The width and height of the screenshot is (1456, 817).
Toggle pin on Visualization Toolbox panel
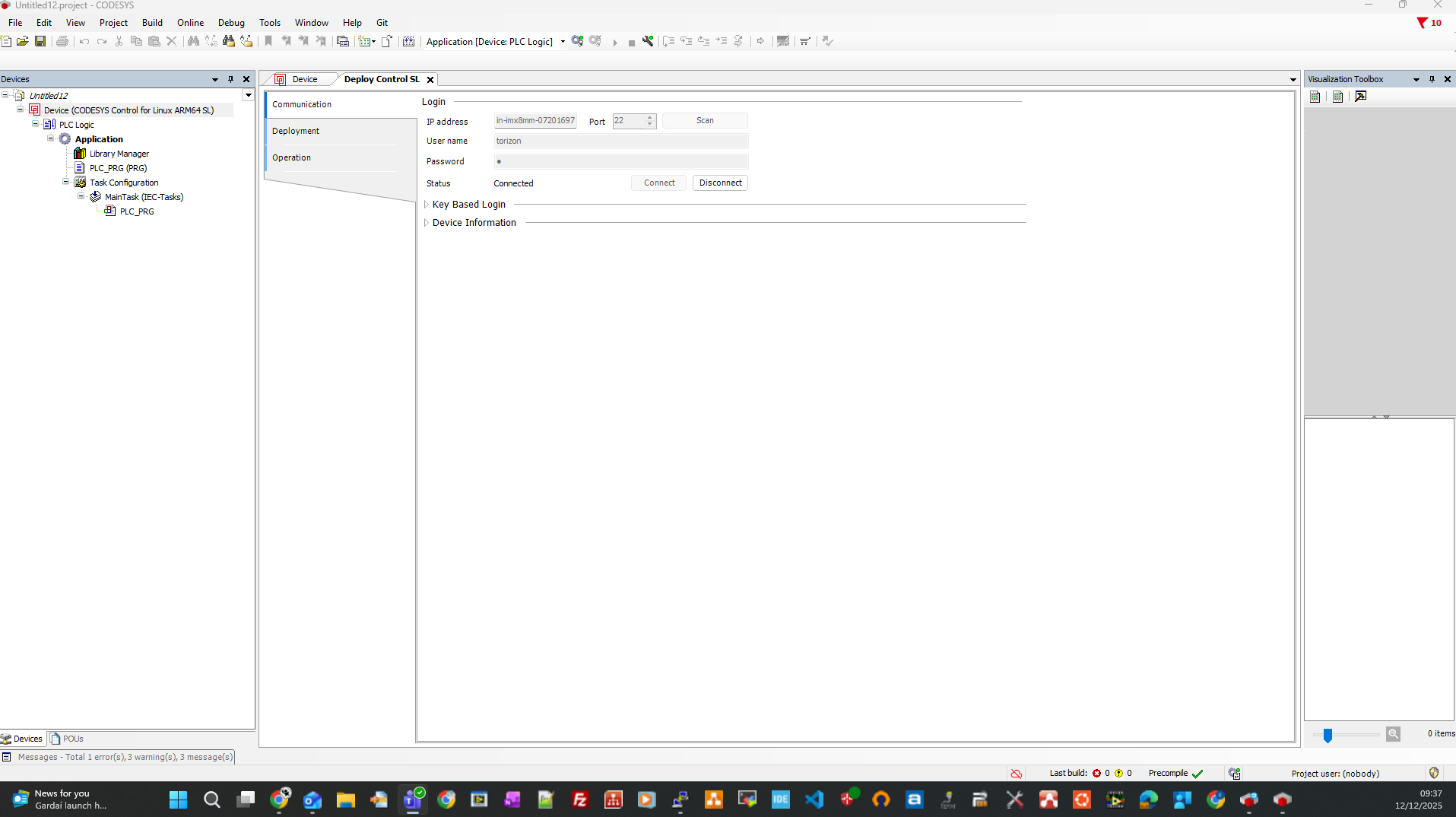(1432, 79)
